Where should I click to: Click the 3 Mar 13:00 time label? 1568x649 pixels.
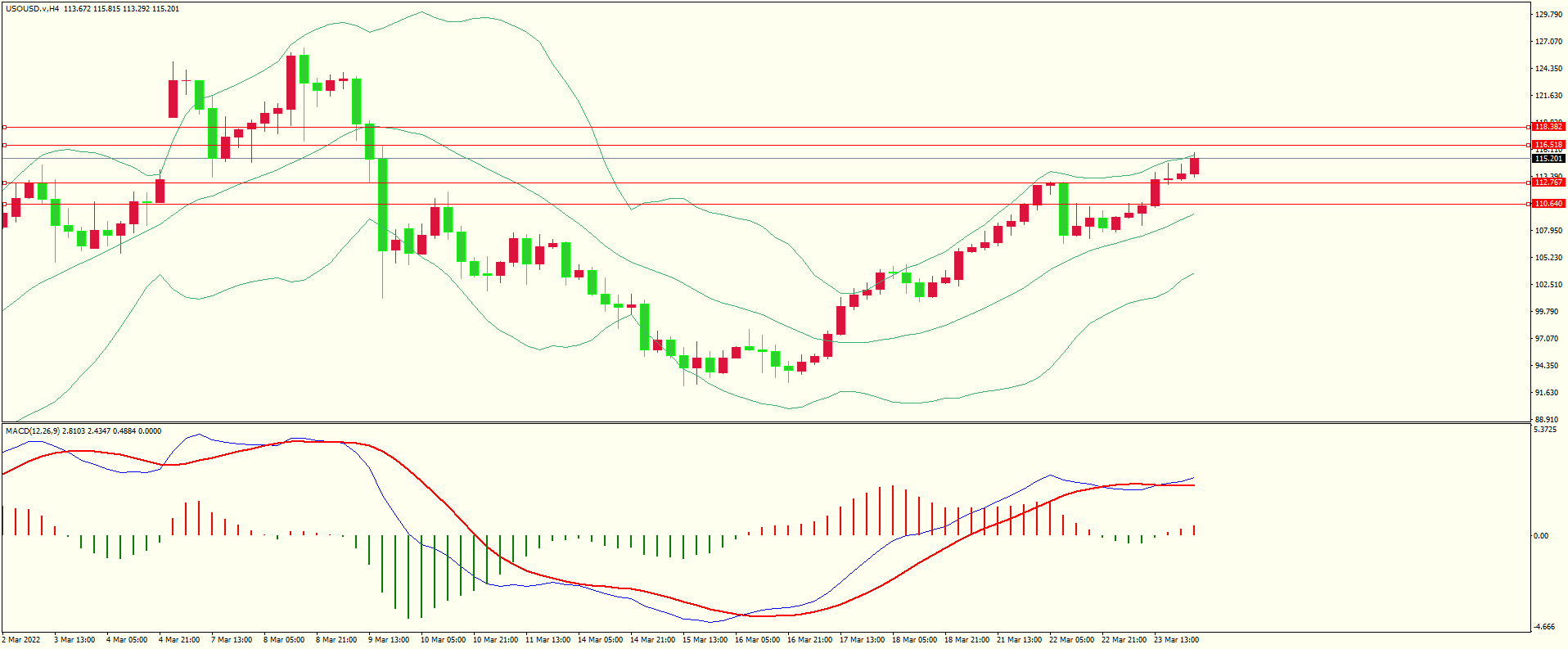click(74, 640)
